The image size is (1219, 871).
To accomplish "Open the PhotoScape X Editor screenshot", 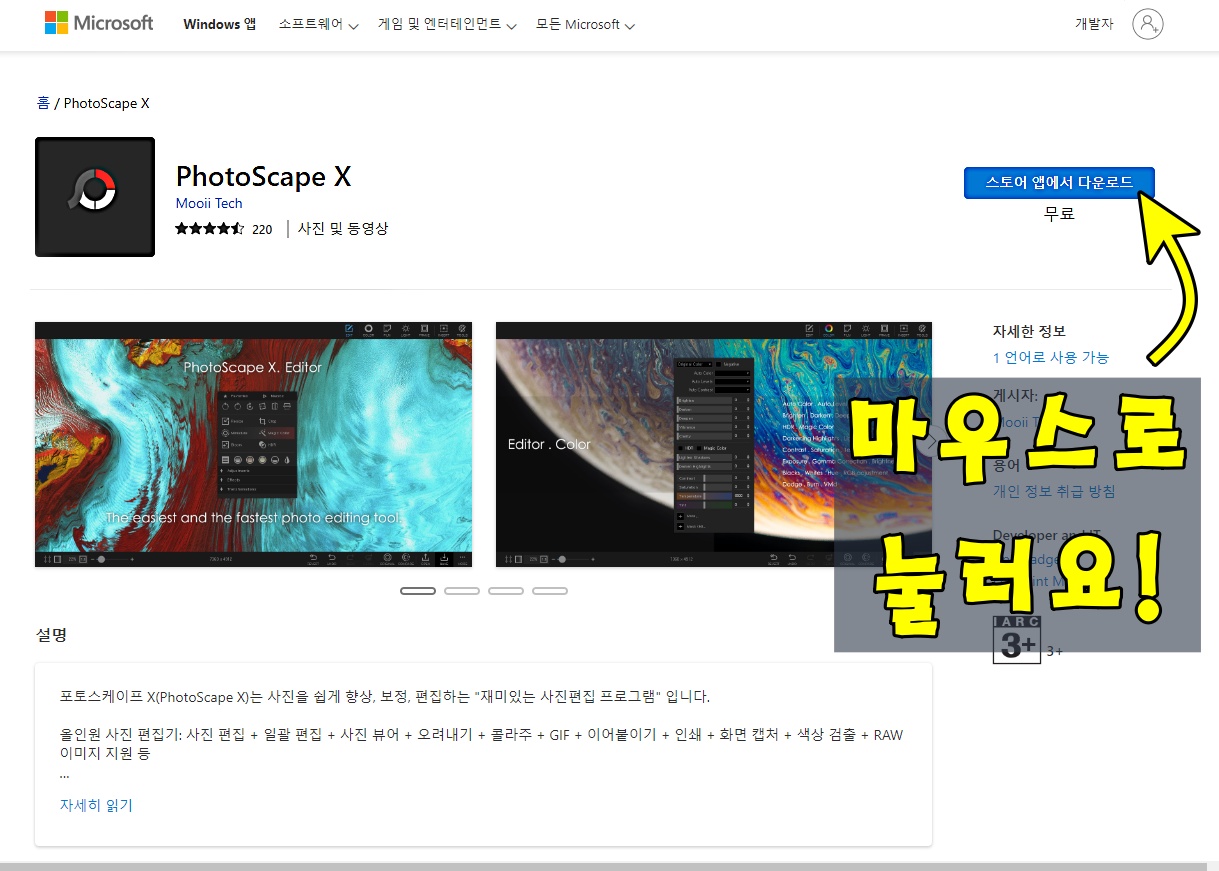I will (x=253, y=444).
